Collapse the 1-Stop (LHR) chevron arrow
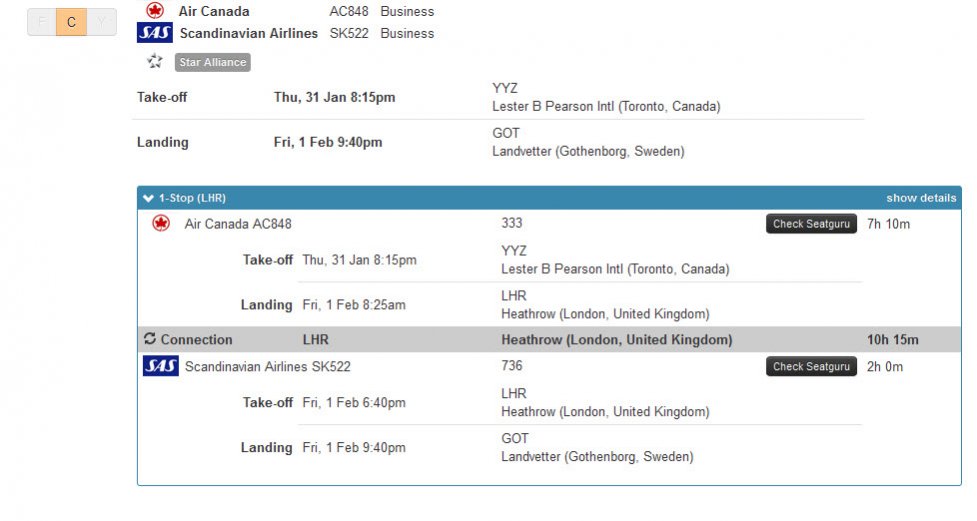This screenshot has height=521, width=977. [x=148, y=198]
